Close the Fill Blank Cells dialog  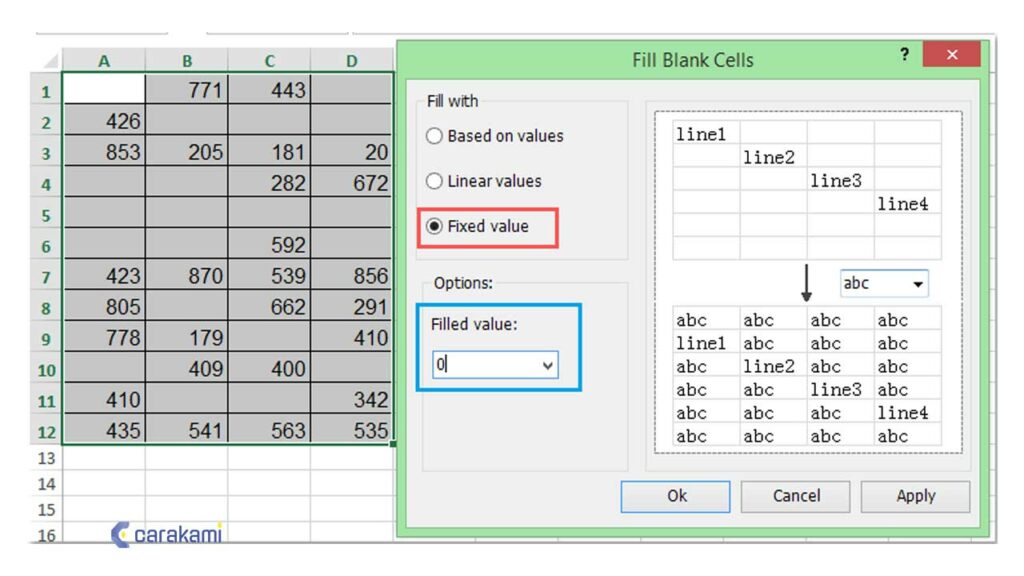[x=951, y=56]
